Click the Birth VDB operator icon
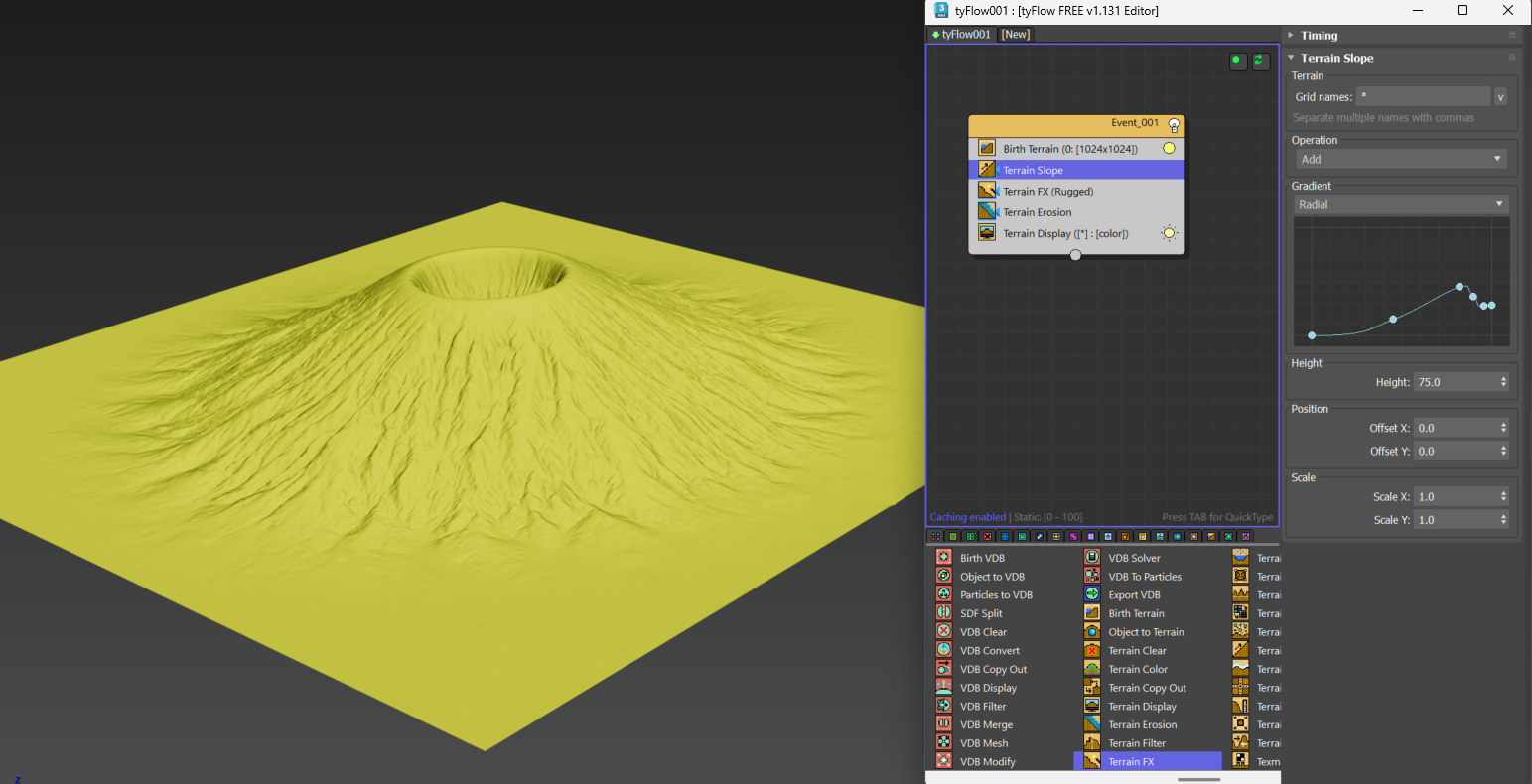 [944, 558]
